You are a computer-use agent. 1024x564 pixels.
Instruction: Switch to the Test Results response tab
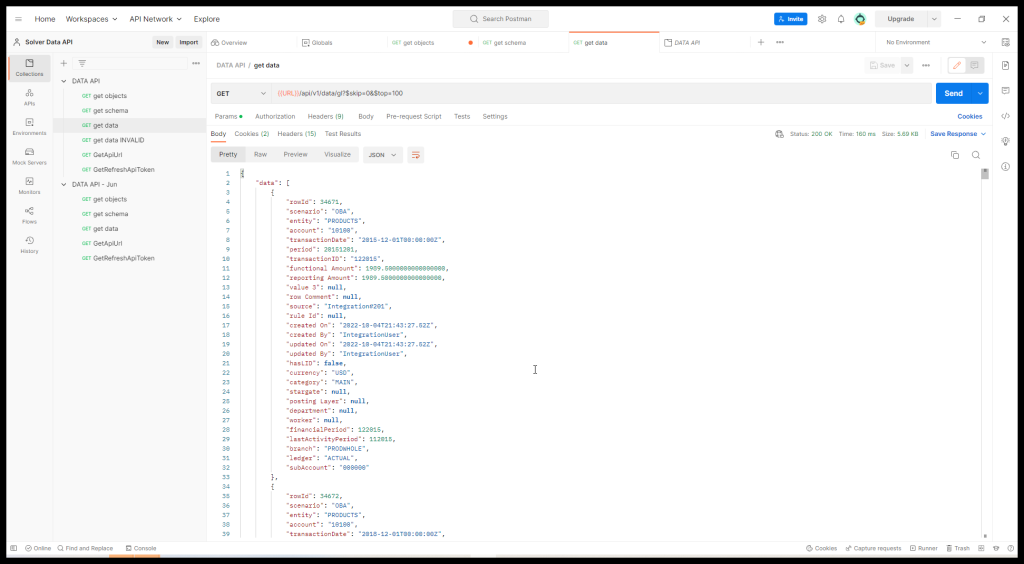[x=342, y=134]
